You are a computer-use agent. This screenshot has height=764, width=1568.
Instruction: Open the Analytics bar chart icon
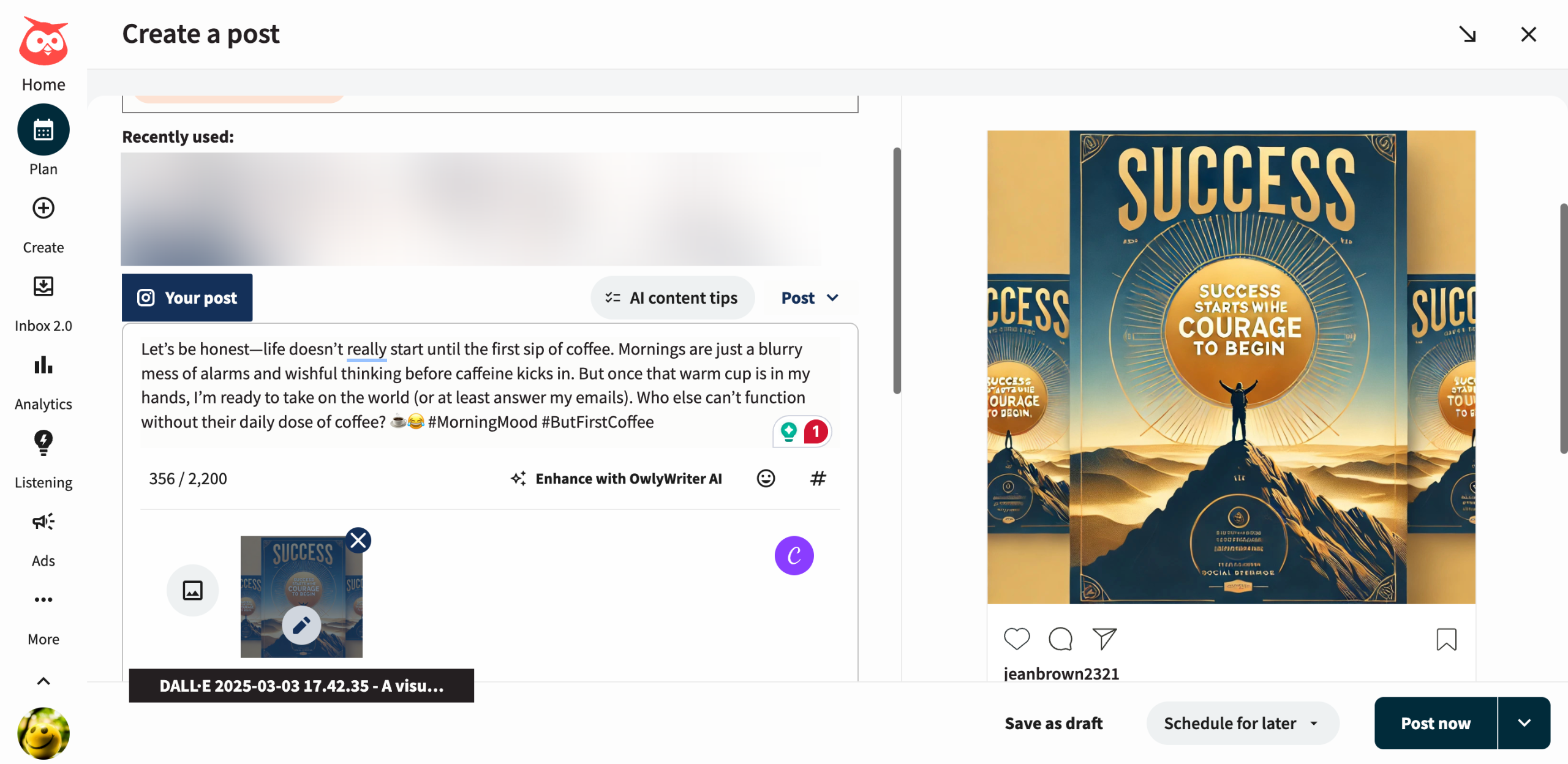click(43, 365)
